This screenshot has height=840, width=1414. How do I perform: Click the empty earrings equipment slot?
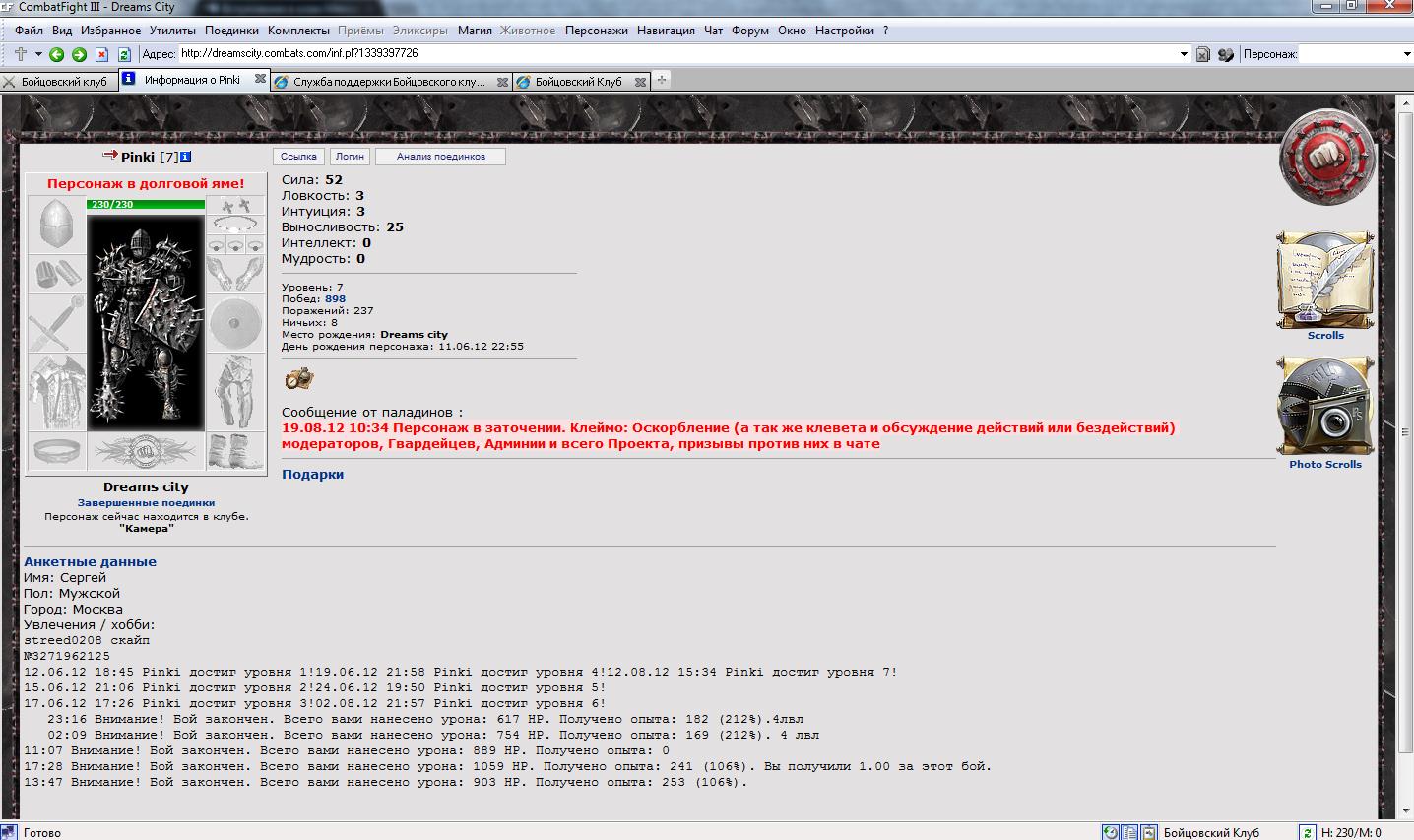click(235, 205)
